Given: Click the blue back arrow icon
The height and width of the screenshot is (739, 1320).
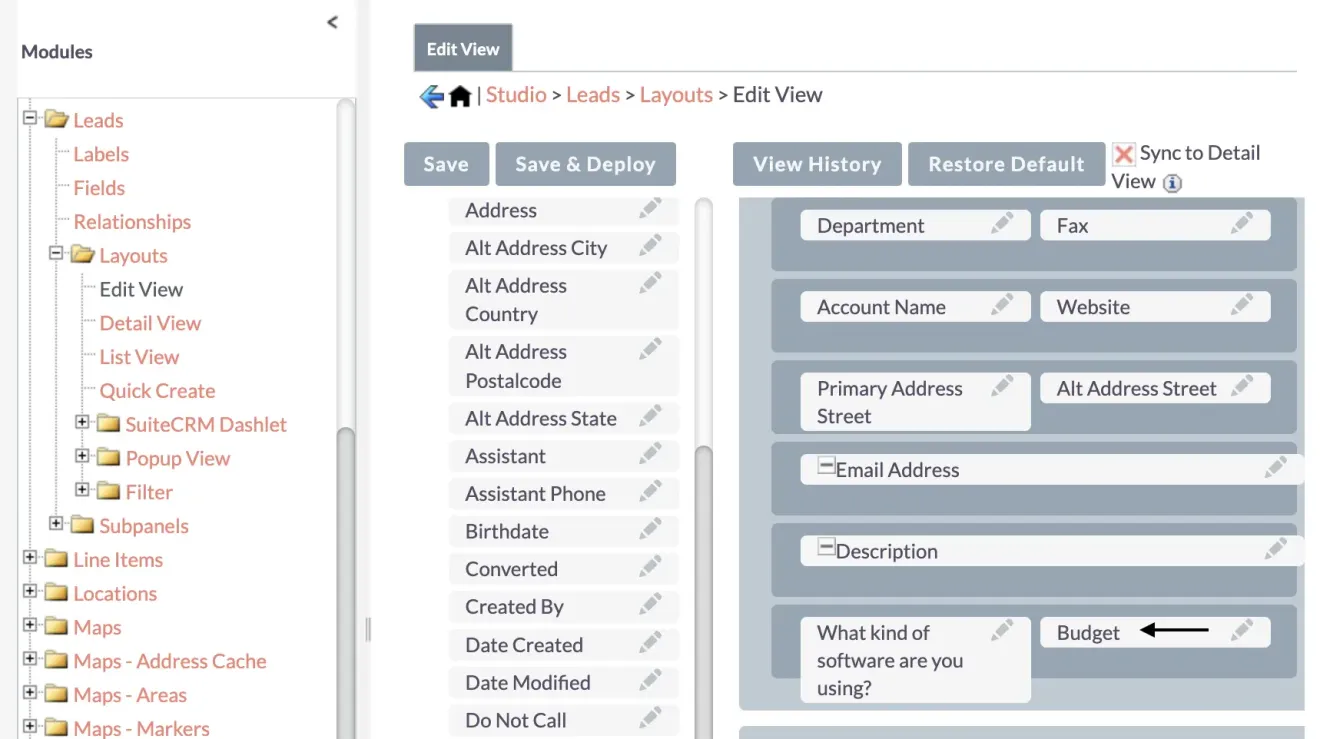Looking at the screenshot, I should tap(431, 96).
